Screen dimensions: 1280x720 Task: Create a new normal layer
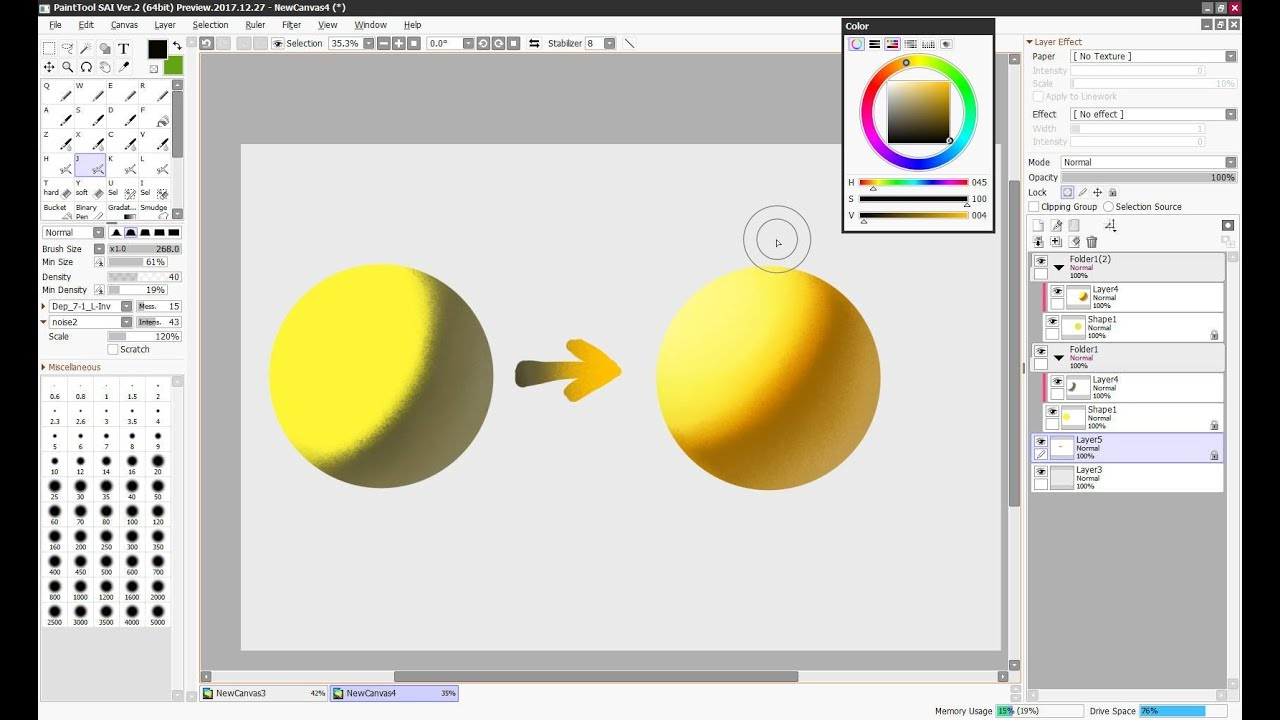coord(1038,226)
